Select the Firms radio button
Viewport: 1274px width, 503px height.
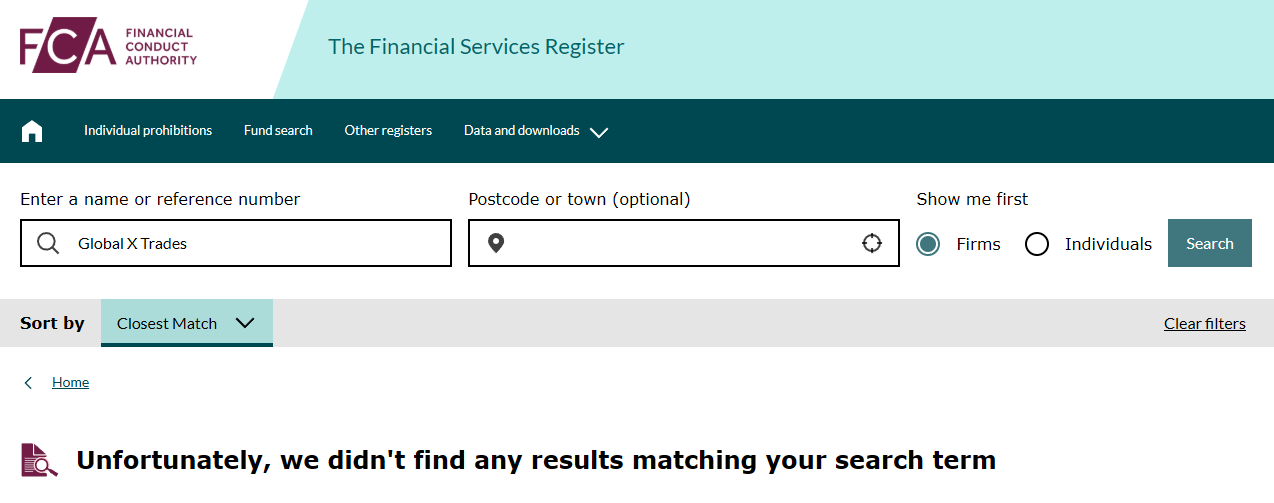928,244
